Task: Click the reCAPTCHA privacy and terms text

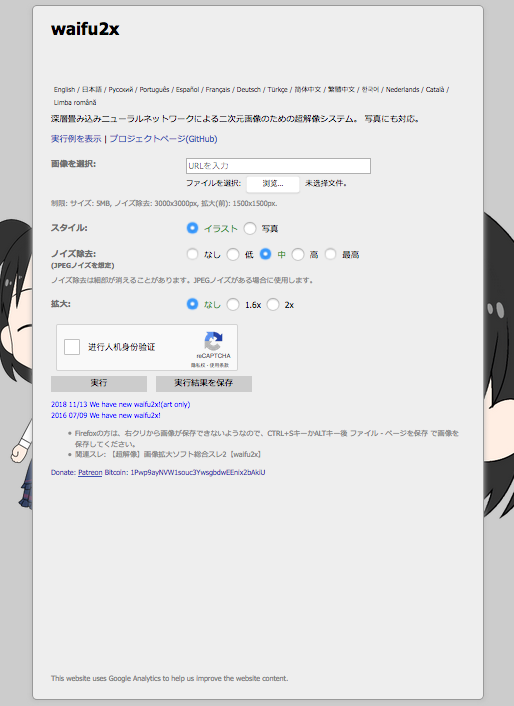Action: [x=210, y=365]
